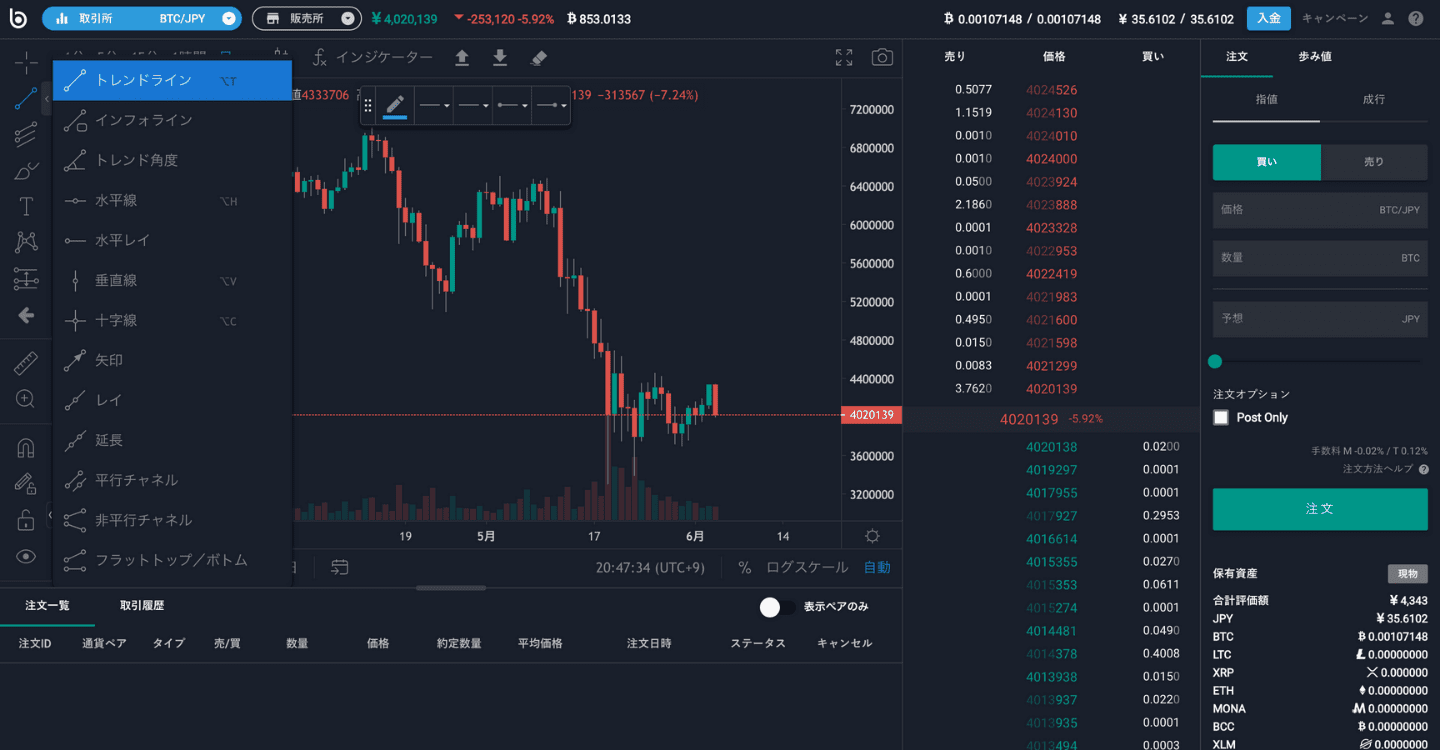
Task: Check the Post Only checkbox
Action: coord(1221,418)
